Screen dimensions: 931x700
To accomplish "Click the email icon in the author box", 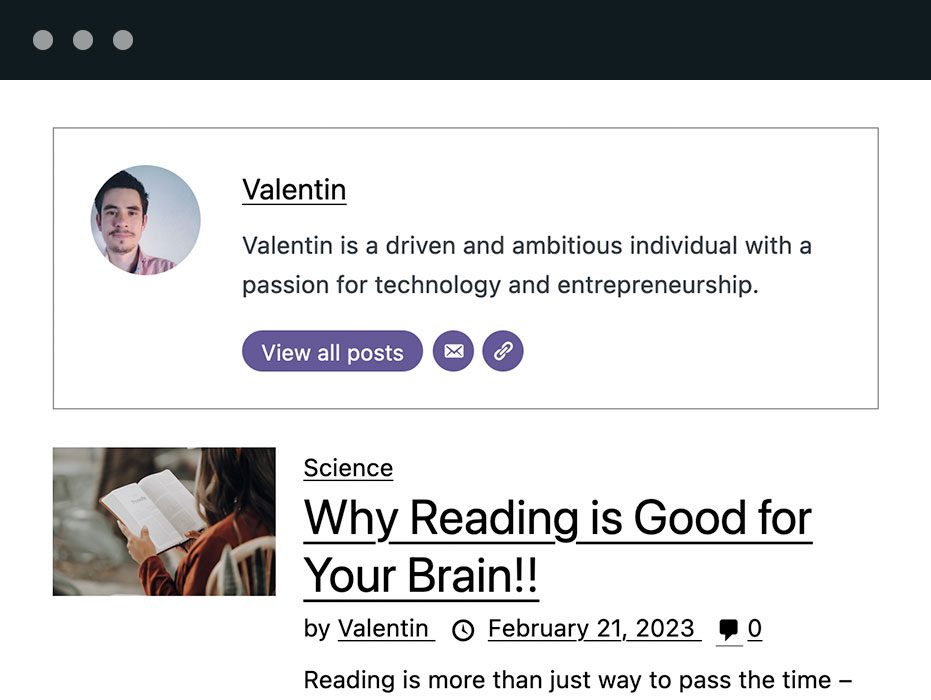I will click(x=453, y=351).
